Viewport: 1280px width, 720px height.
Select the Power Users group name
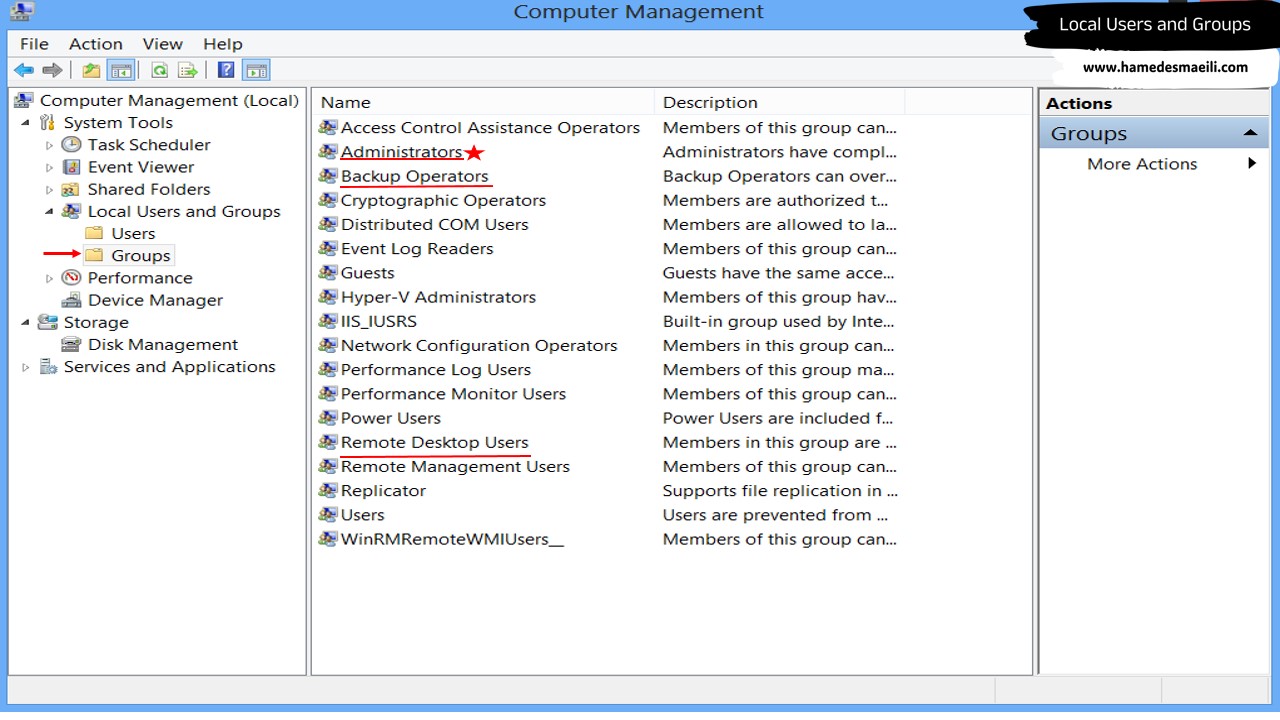click(x=391, y=418)
